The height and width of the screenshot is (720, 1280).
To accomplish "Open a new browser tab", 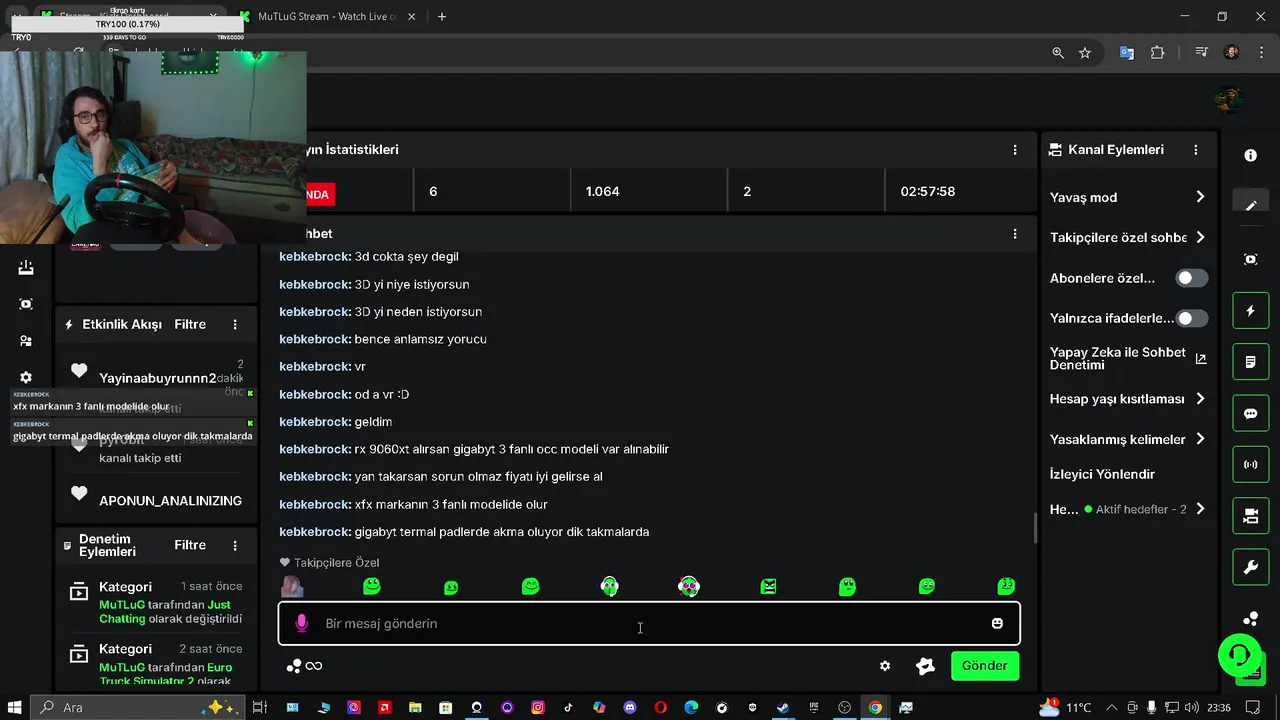I will tap(442, 16).
